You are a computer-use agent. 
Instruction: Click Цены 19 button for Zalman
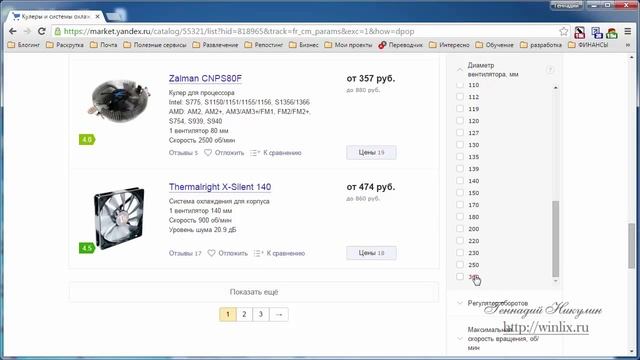point(371,152)
